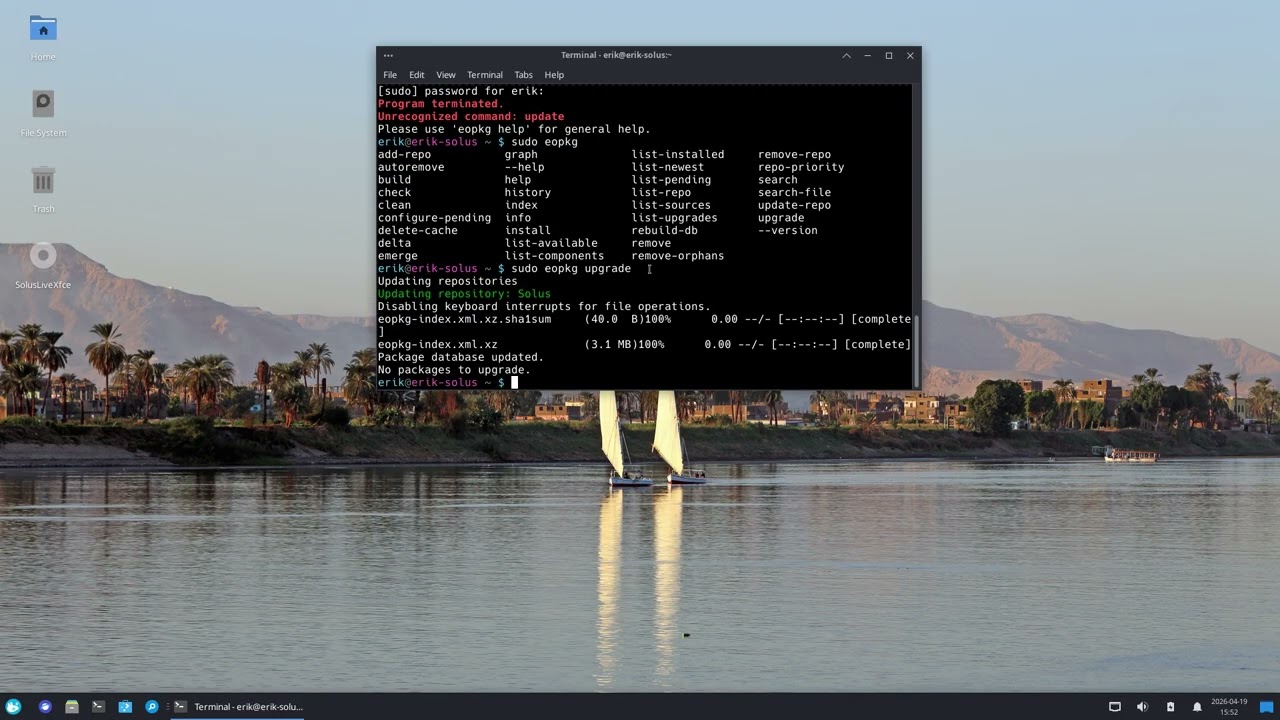Click the battery power manager icon
The width and height of the screenshot is (1280, 720).
[x=1170, y=706]
